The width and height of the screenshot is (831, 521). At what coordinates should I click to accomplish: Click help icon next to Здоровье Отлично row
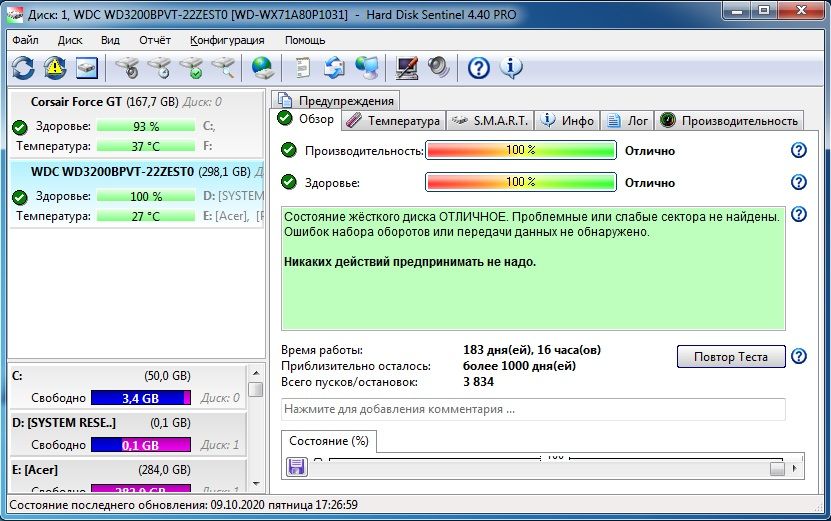tap(799, 182)
